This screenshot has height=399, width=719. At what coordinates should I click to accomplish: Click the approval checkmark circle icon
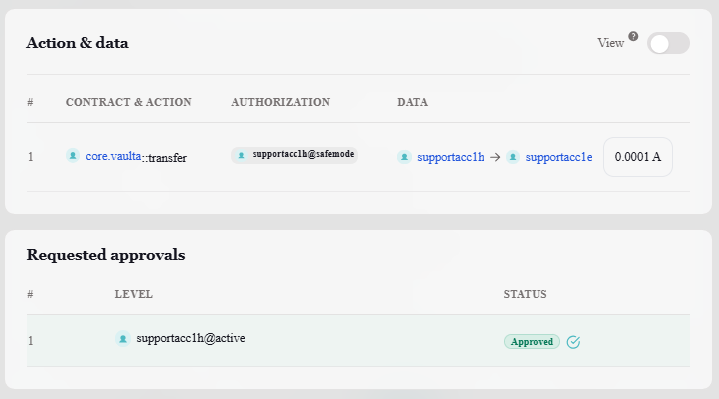[x=573, y=342]
